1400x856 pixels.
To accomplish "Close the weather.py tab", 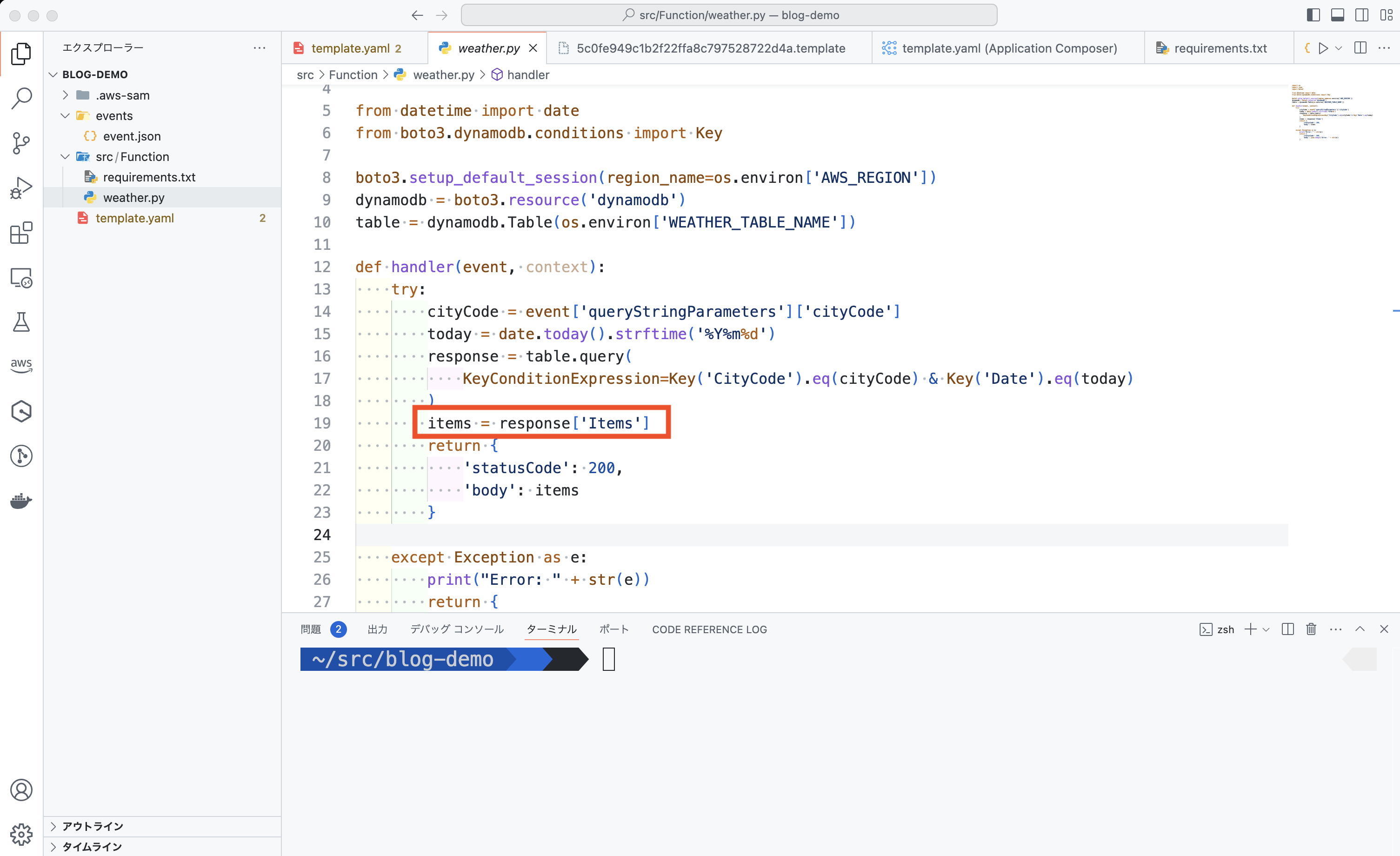I will (533, 48).
